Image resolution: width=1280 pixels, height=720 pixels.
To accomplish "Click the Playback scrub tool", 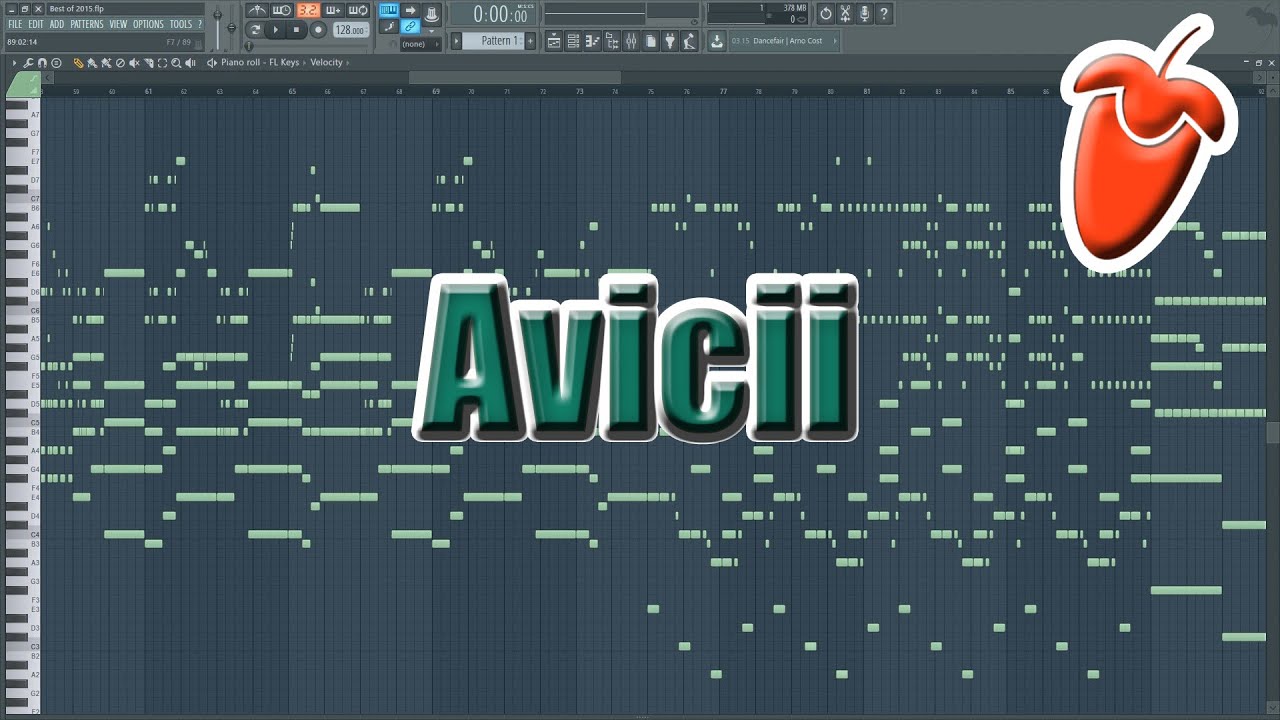I will (x=190, y=63).
